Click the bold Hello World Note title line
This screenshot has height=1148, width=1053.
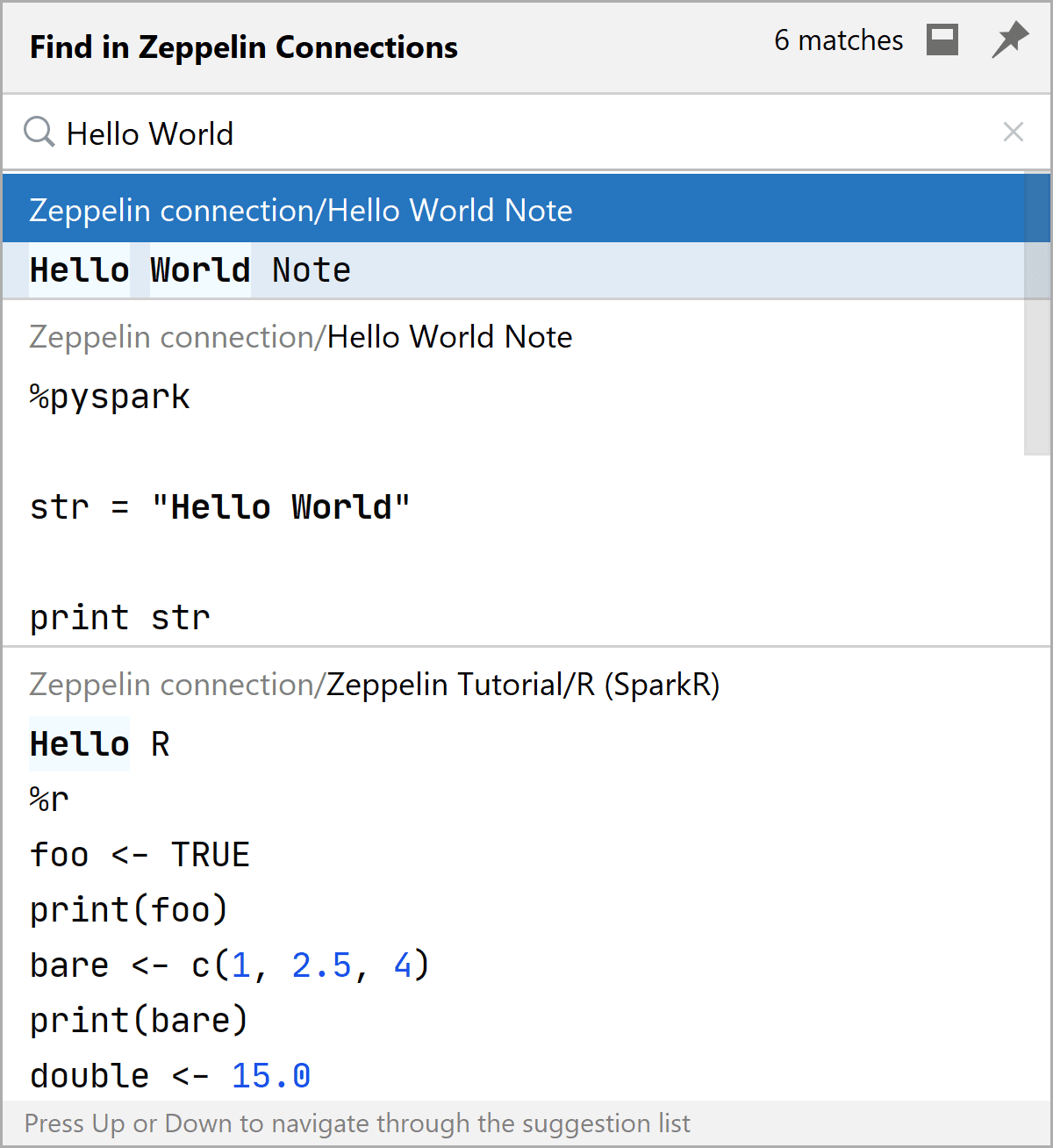(x=190, y=270)
